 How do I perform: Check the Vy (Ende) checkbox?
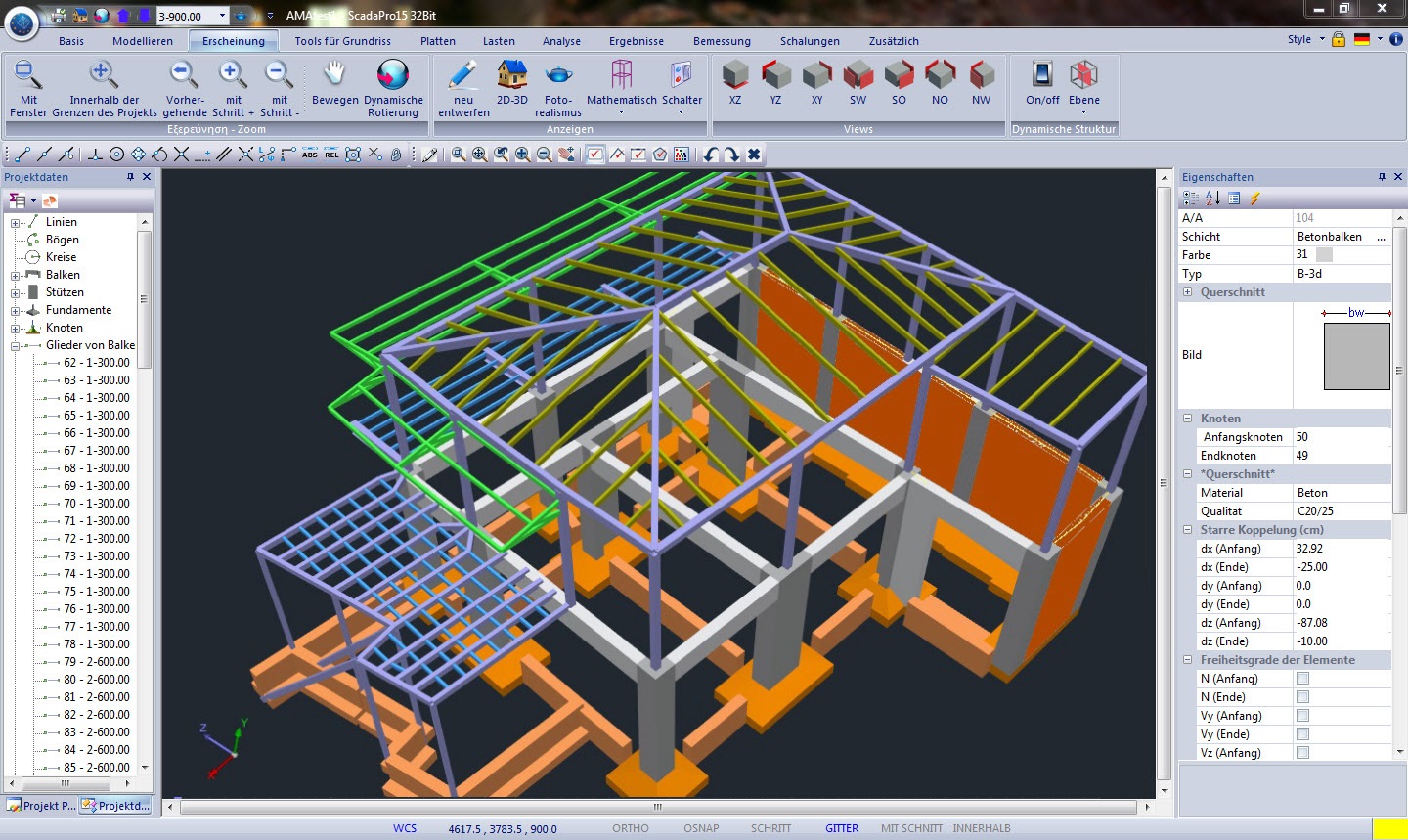(1302, 734)
